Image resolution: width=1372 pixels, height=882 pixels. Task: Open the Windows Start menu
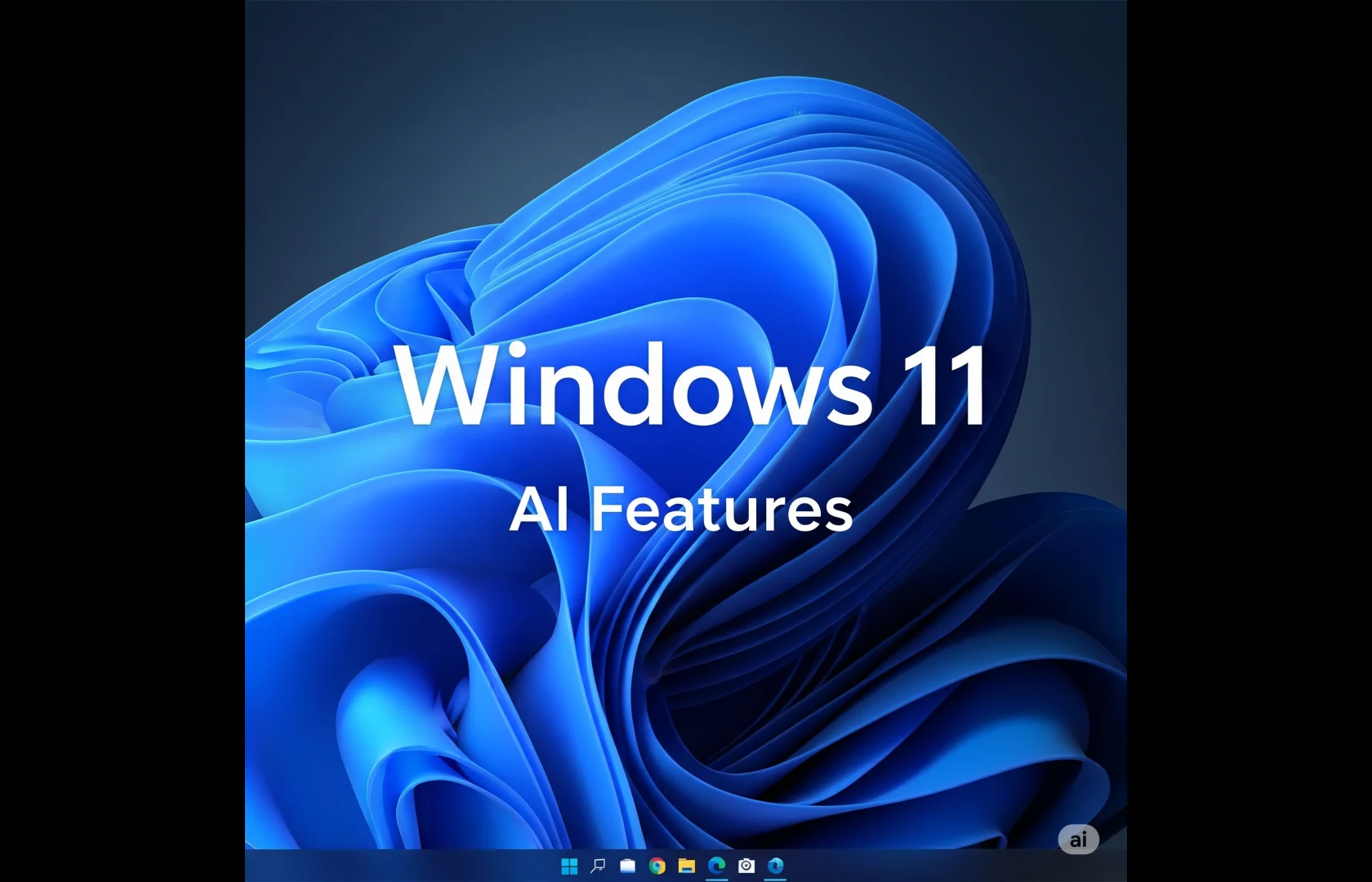[x=569, y=866]
